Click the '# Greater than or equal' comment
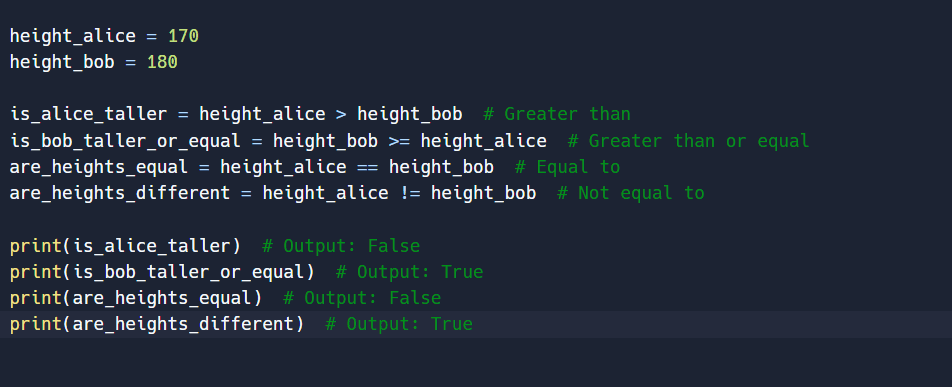 coord(688,141)
